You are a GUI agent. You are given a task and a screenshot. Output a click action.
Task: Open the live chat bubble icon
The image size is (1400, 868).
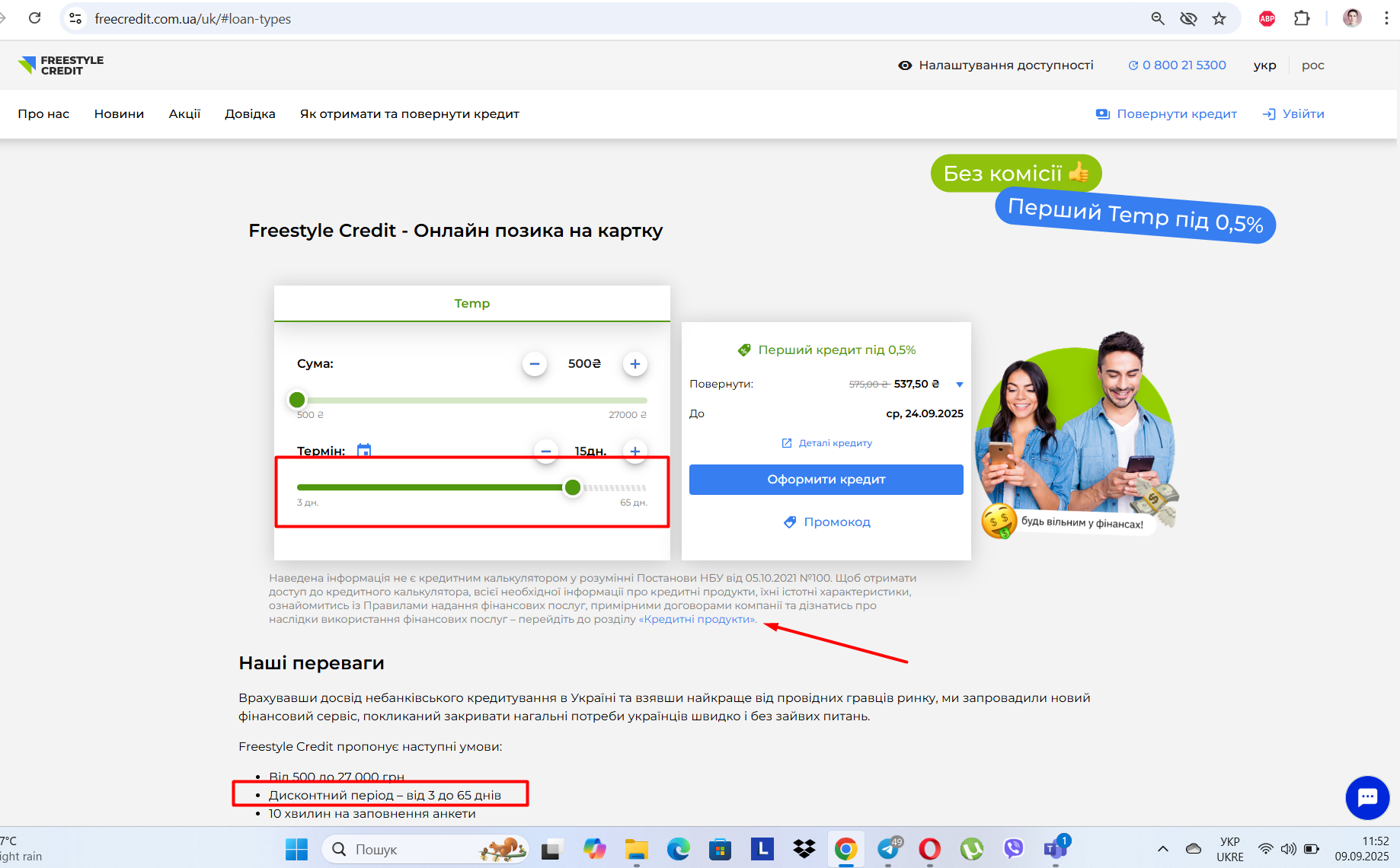1368,797
